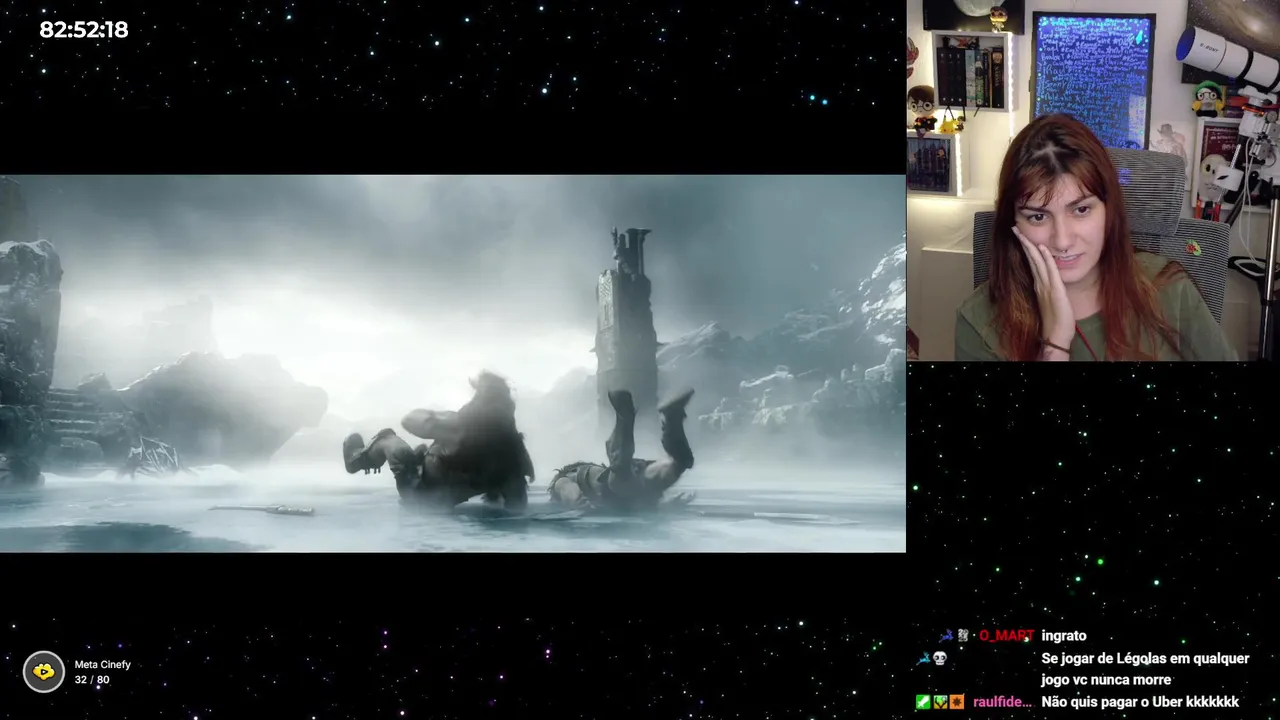The image size is (1280, 720).
Task: Click the green sword badge beside raulfide
Action: click(x=923, y=702)
